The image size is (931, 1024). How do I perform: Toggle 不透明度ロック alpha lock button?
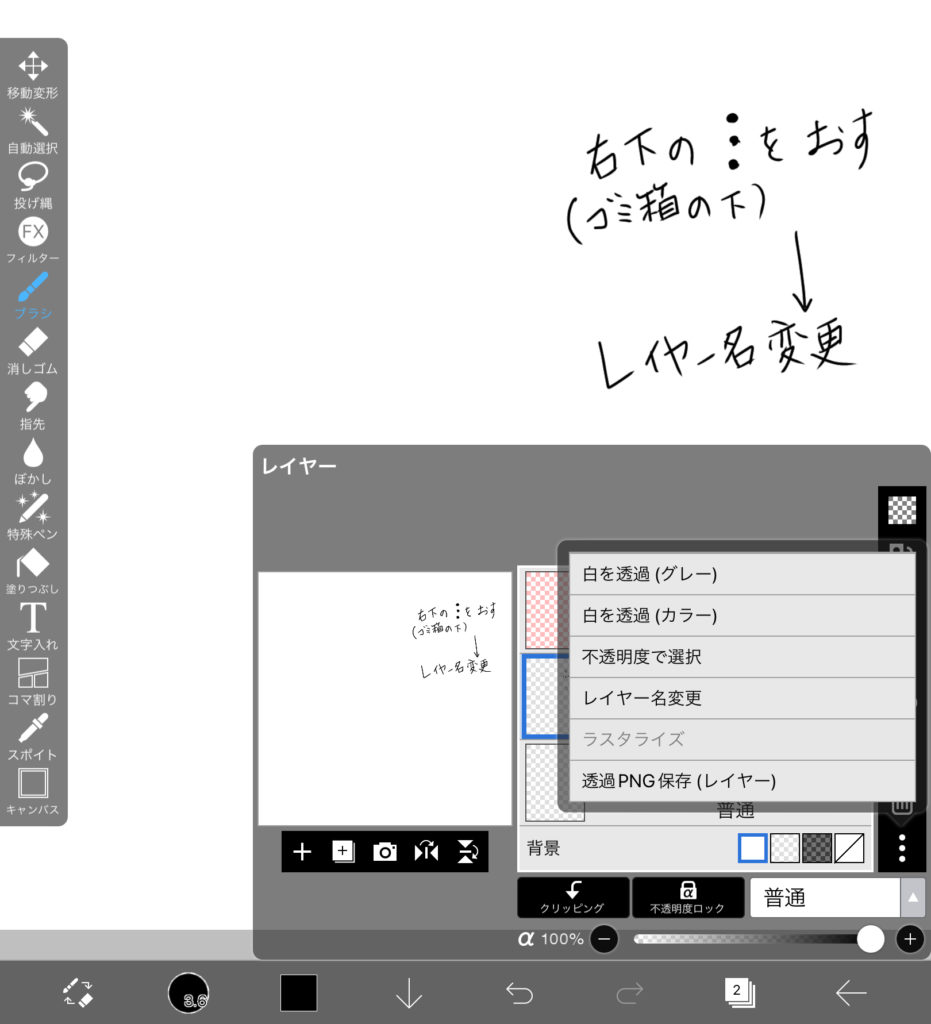coord(687,897)
